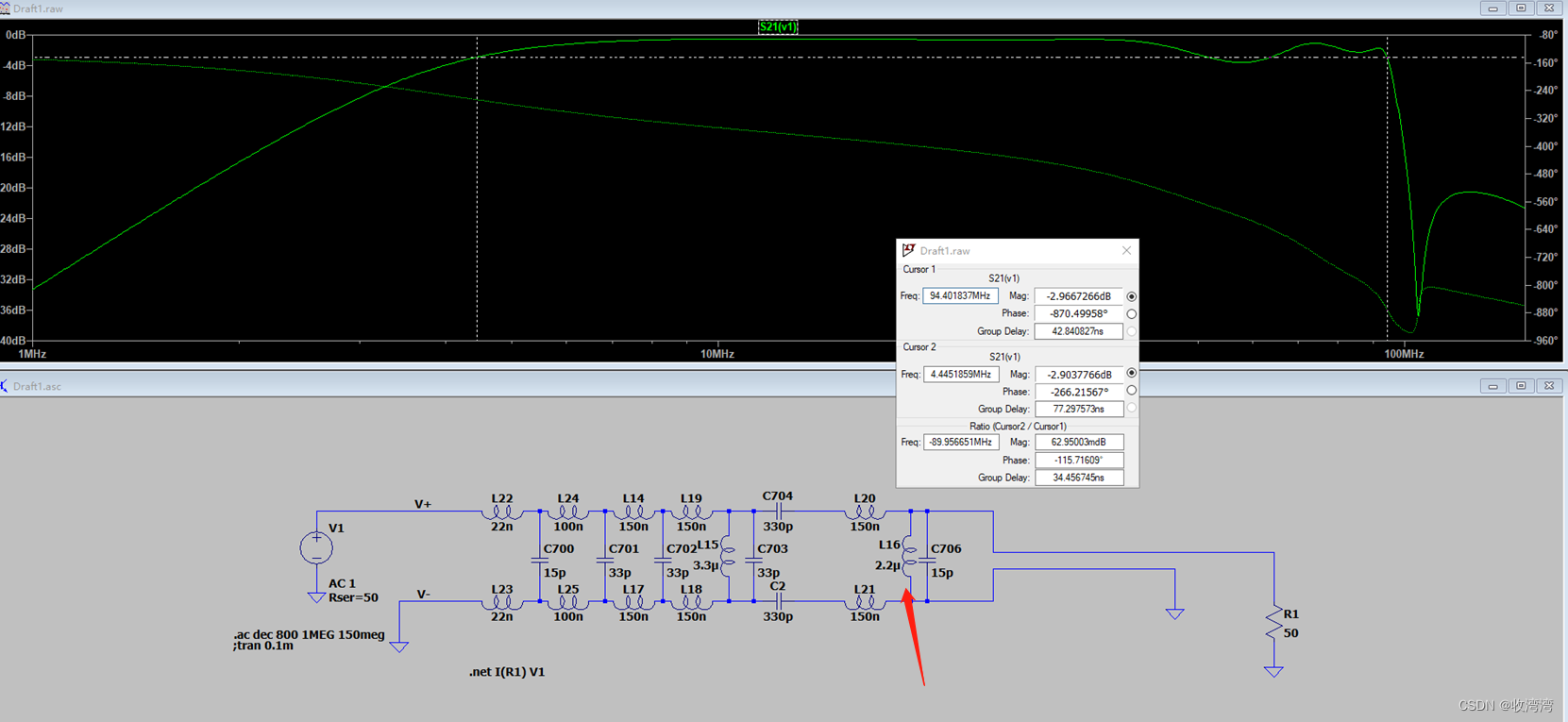Click the V- net label

(424, 594)
